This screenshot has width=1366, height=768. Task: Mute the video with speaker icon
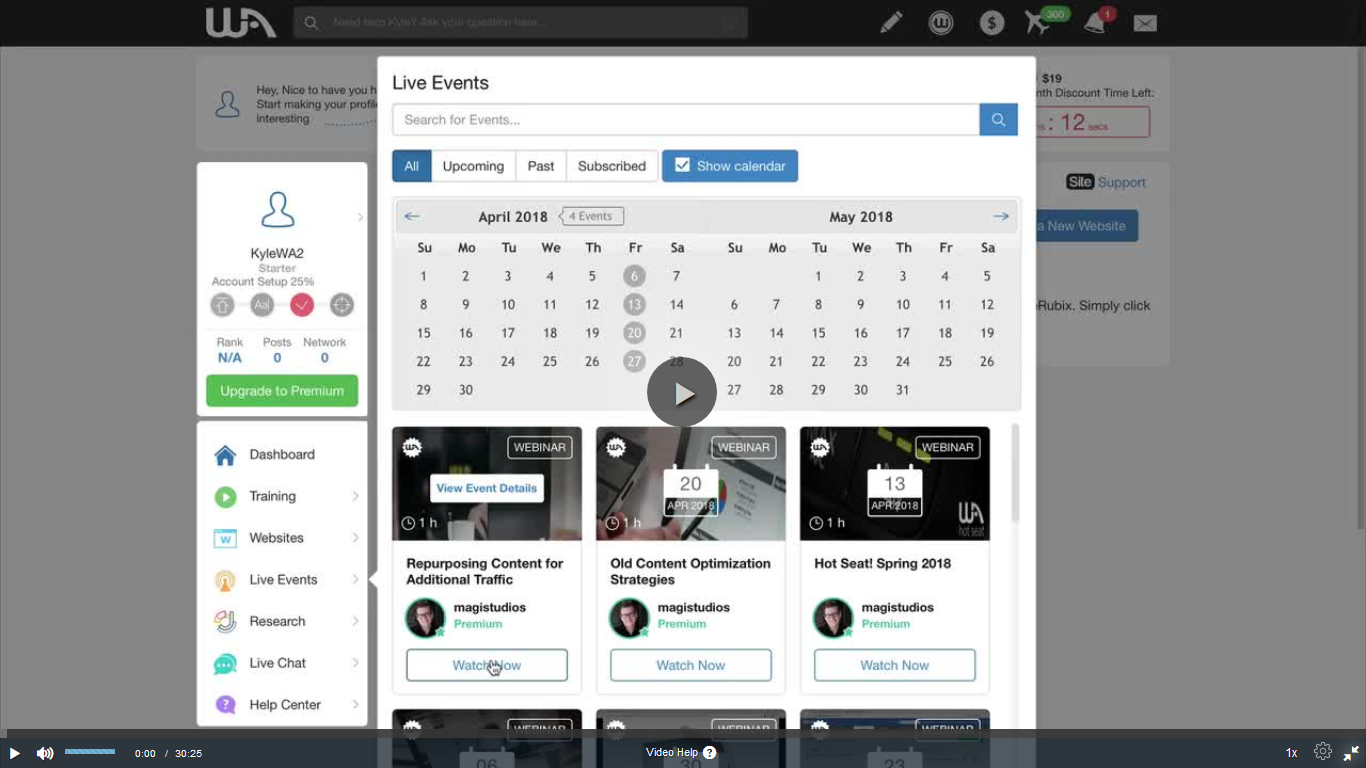[x=45, y=753]
